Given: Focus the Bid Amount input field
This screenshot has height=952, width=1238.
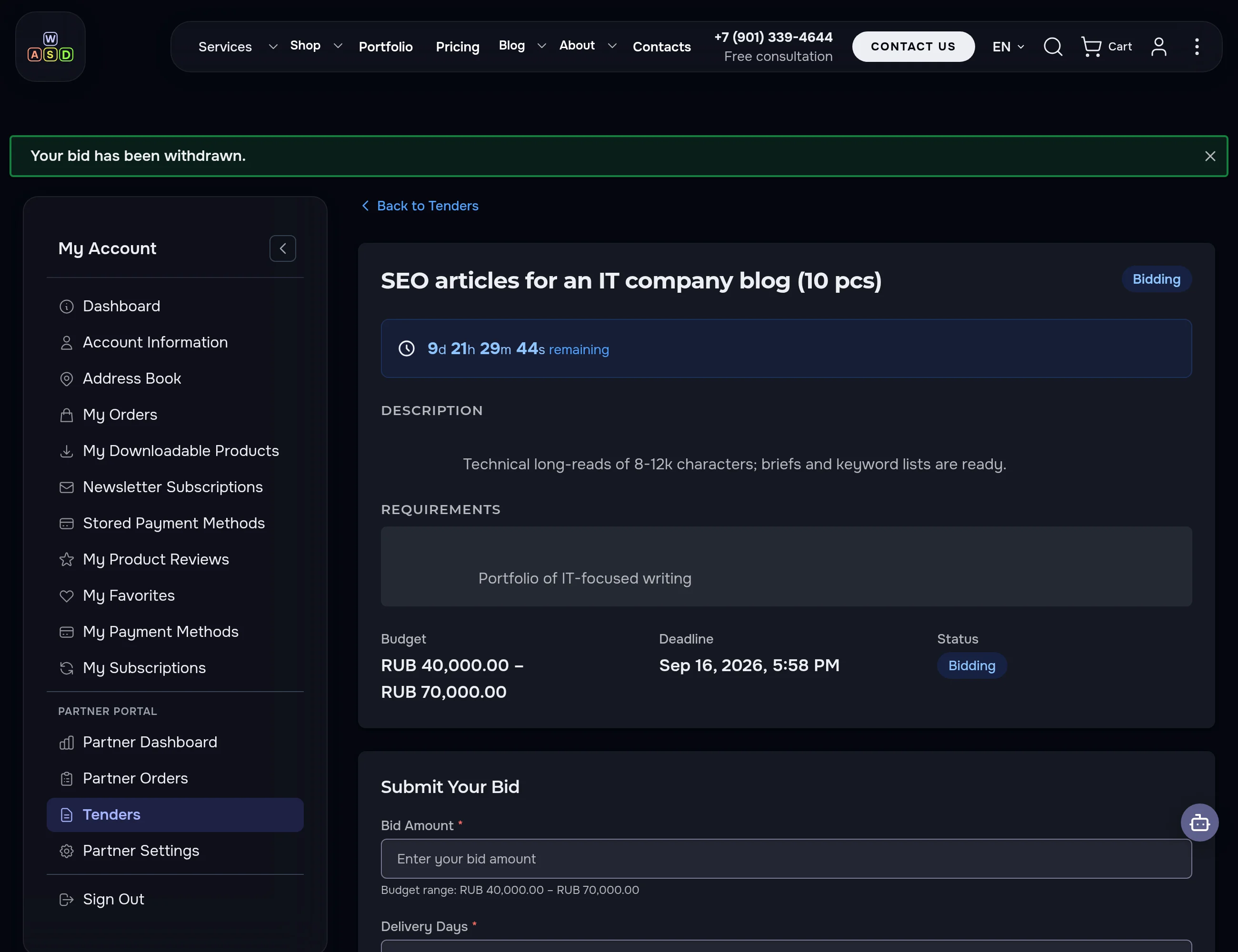Looking at the screenshot, I should (786, 859).
